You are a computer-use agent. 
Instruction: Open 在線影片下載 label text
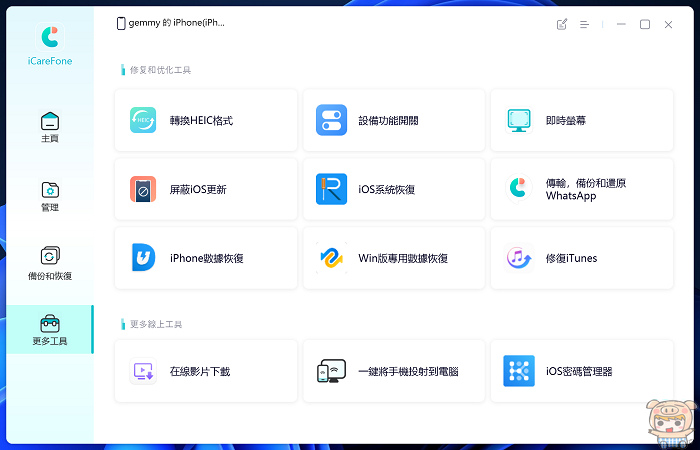(200, 371)
